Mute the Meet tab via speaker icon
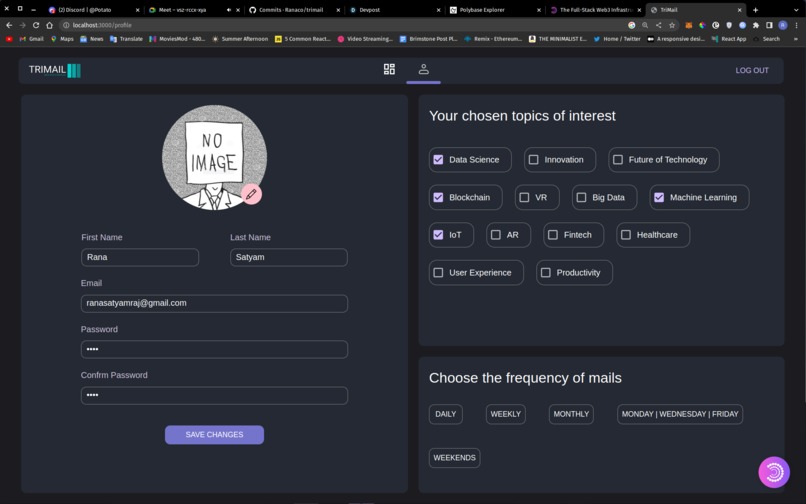The height and width of the screenshot is (504, 806). click(229, 10)
